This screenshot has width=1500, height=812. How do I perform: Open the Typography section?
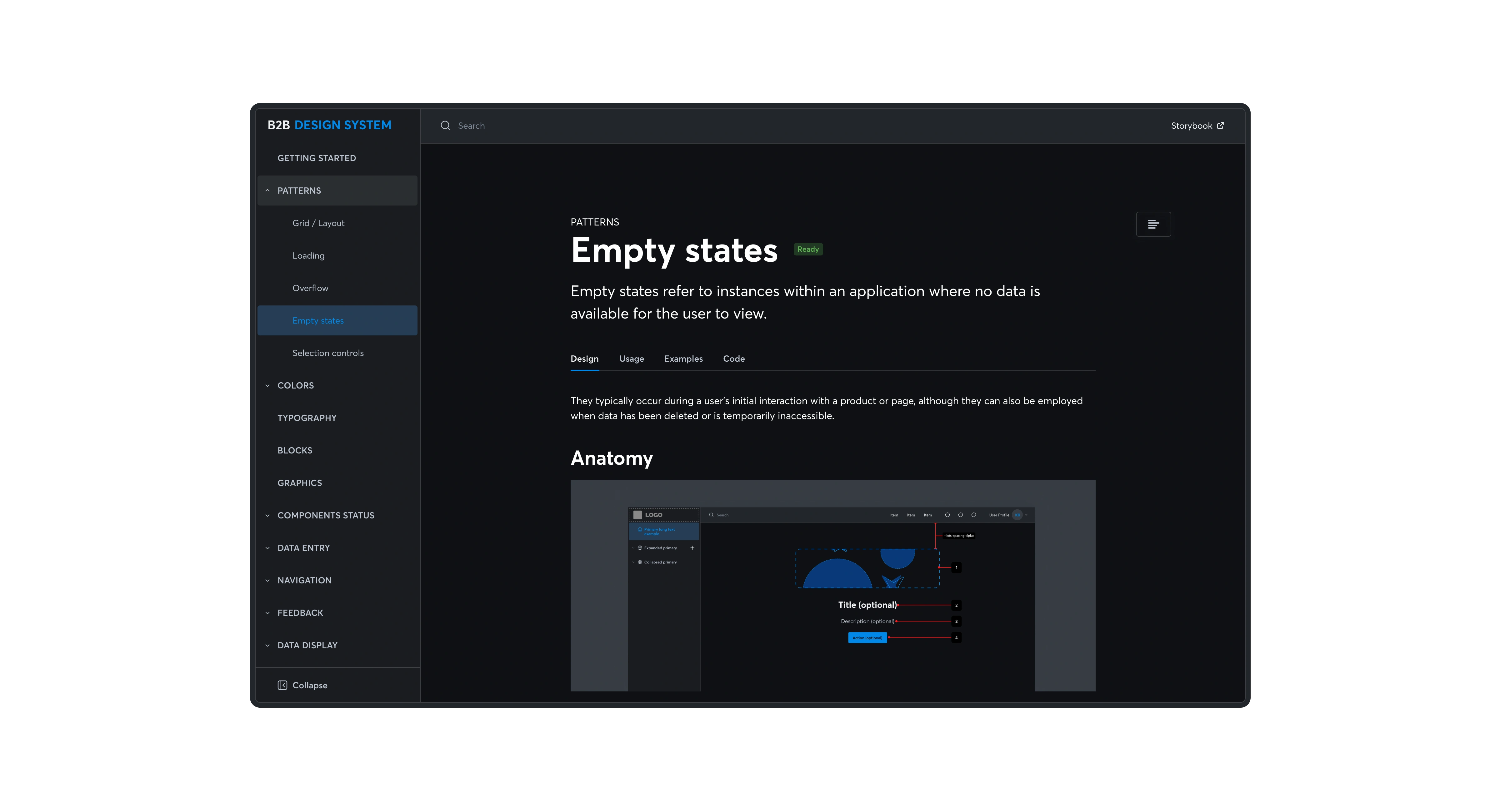click(307, 418)
